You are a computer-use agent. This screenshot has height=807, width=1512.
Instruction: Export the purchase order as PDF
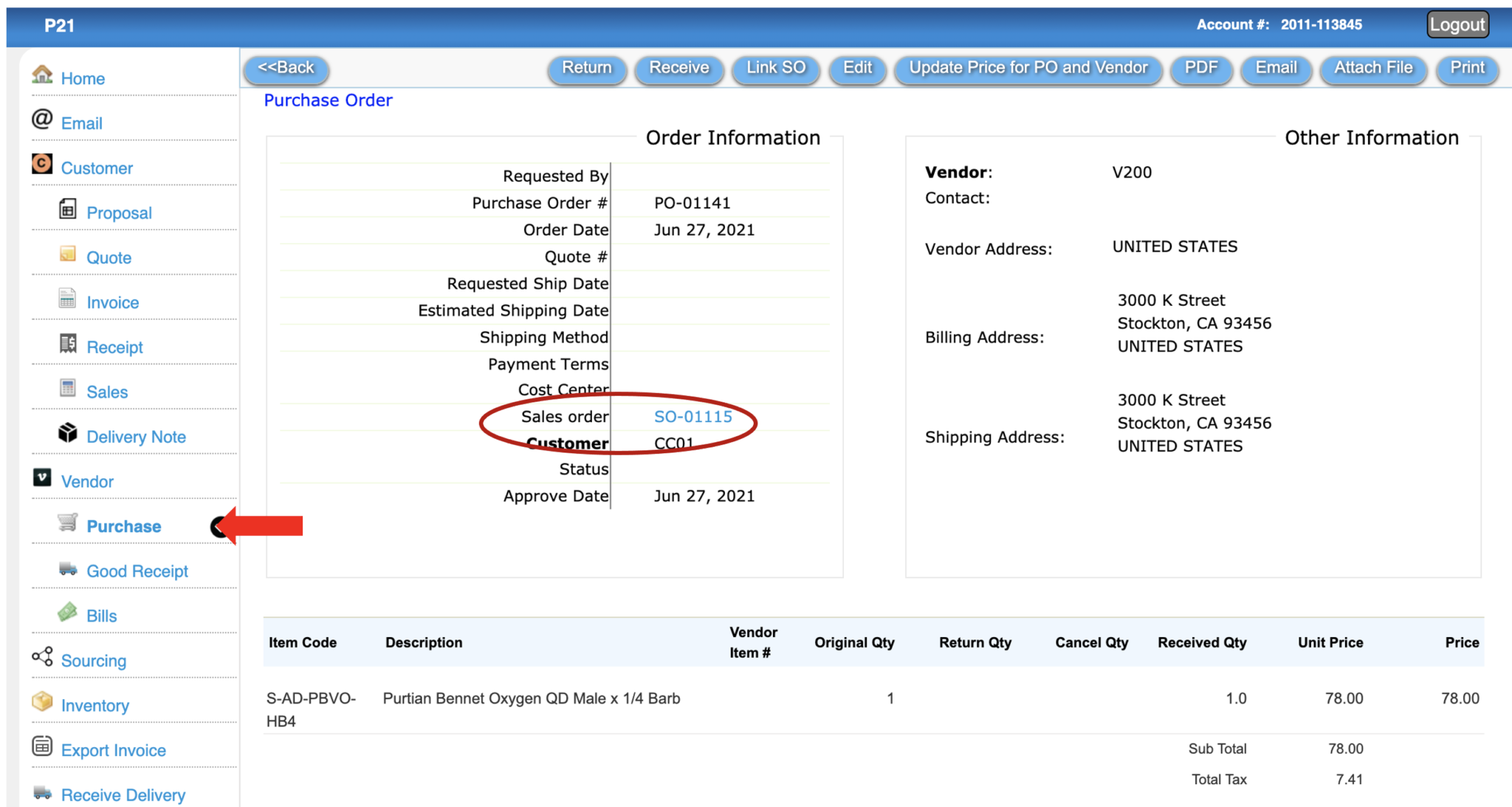pyautogui.click(x=1201, y=69)
